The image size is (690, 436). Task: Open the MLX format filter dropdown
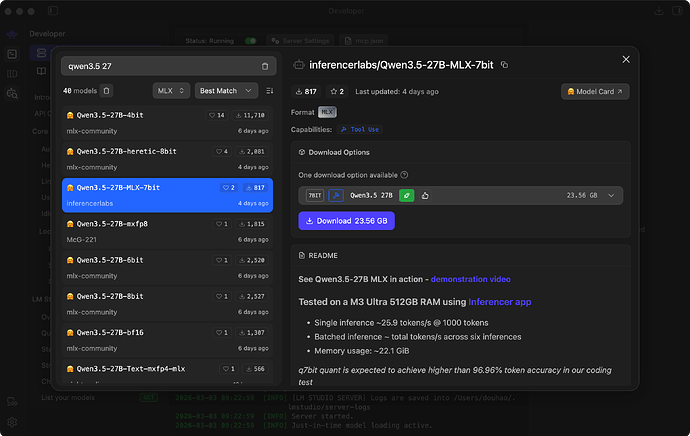click(171, 91)
